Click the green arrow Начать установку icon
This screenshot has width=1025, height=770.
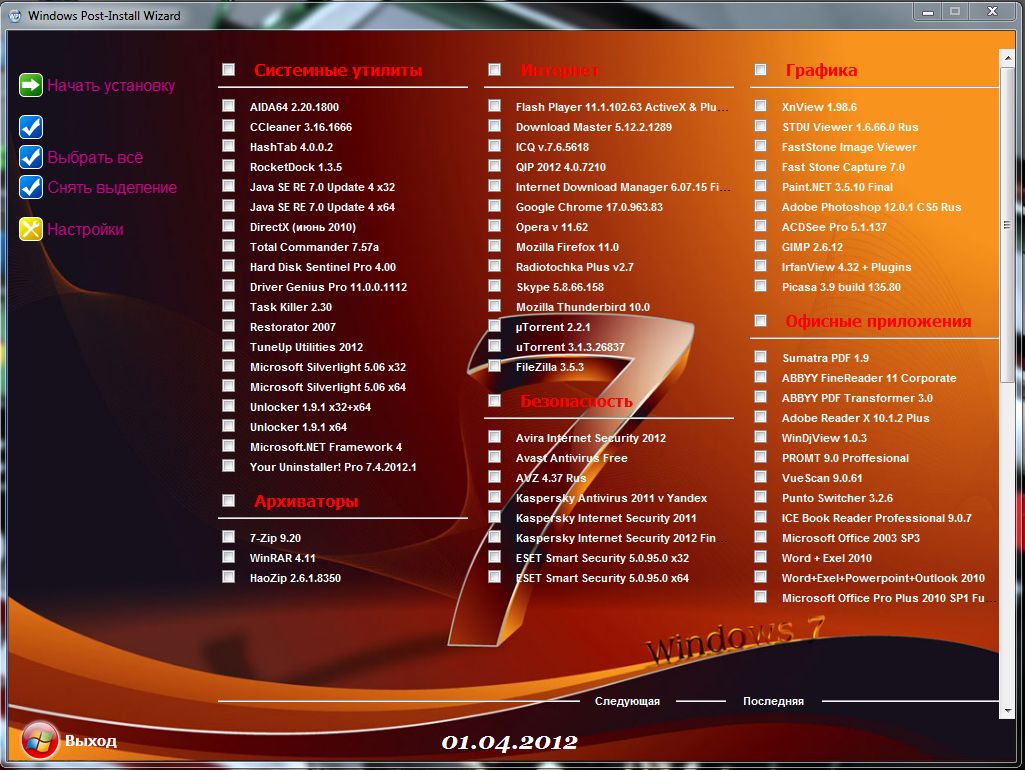pyautogui.click(x=31, y=86)
